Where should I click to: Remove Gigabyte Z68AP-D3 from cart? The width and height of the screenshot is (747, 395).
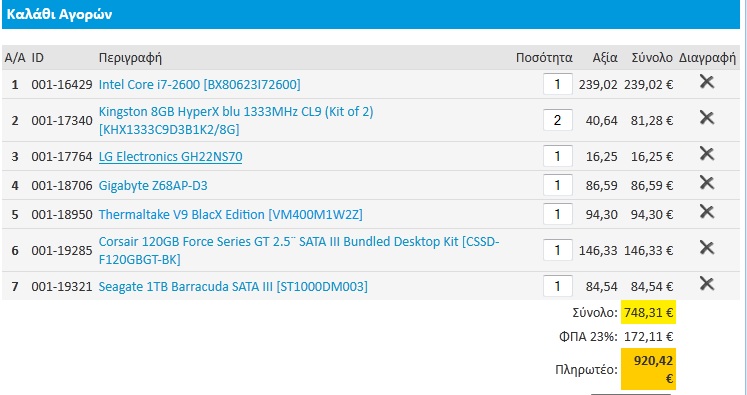(x=707, y=182)
